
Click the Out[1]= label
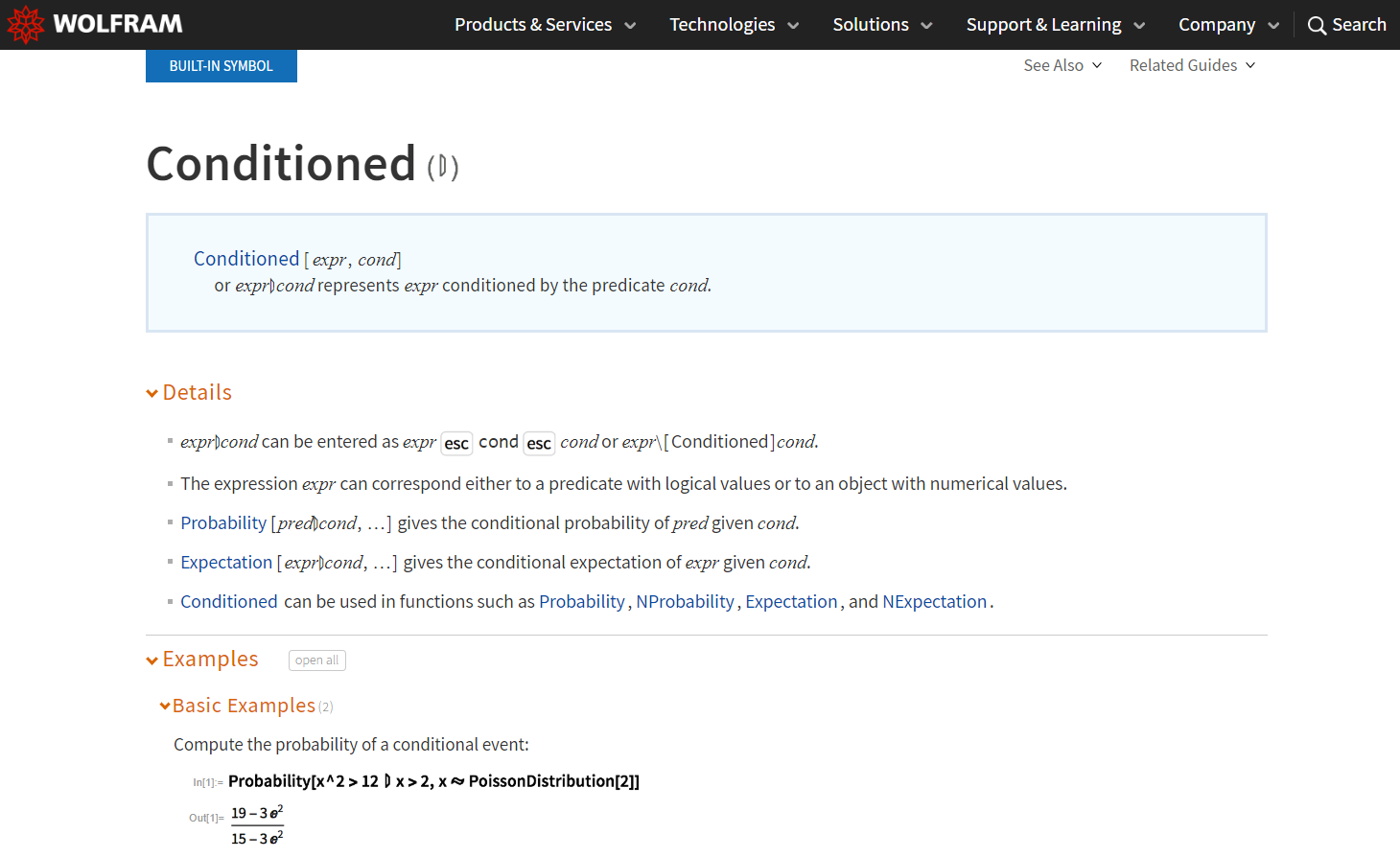206,818
